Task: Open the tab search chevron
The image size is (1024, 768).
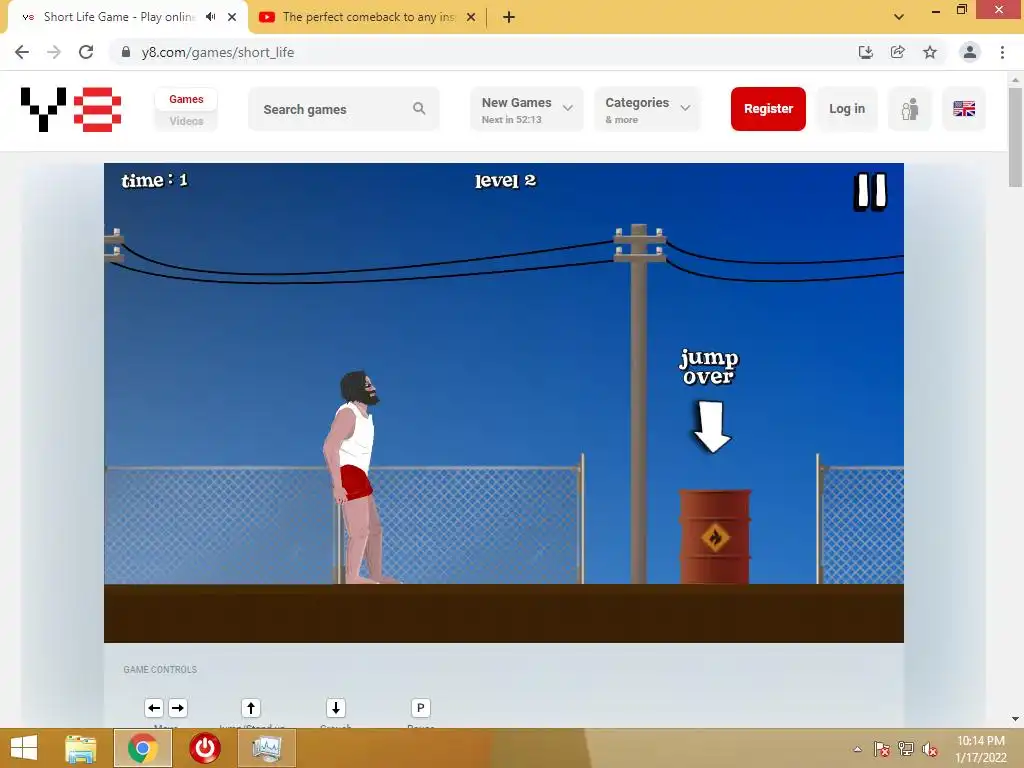Action: coord(899,17)
